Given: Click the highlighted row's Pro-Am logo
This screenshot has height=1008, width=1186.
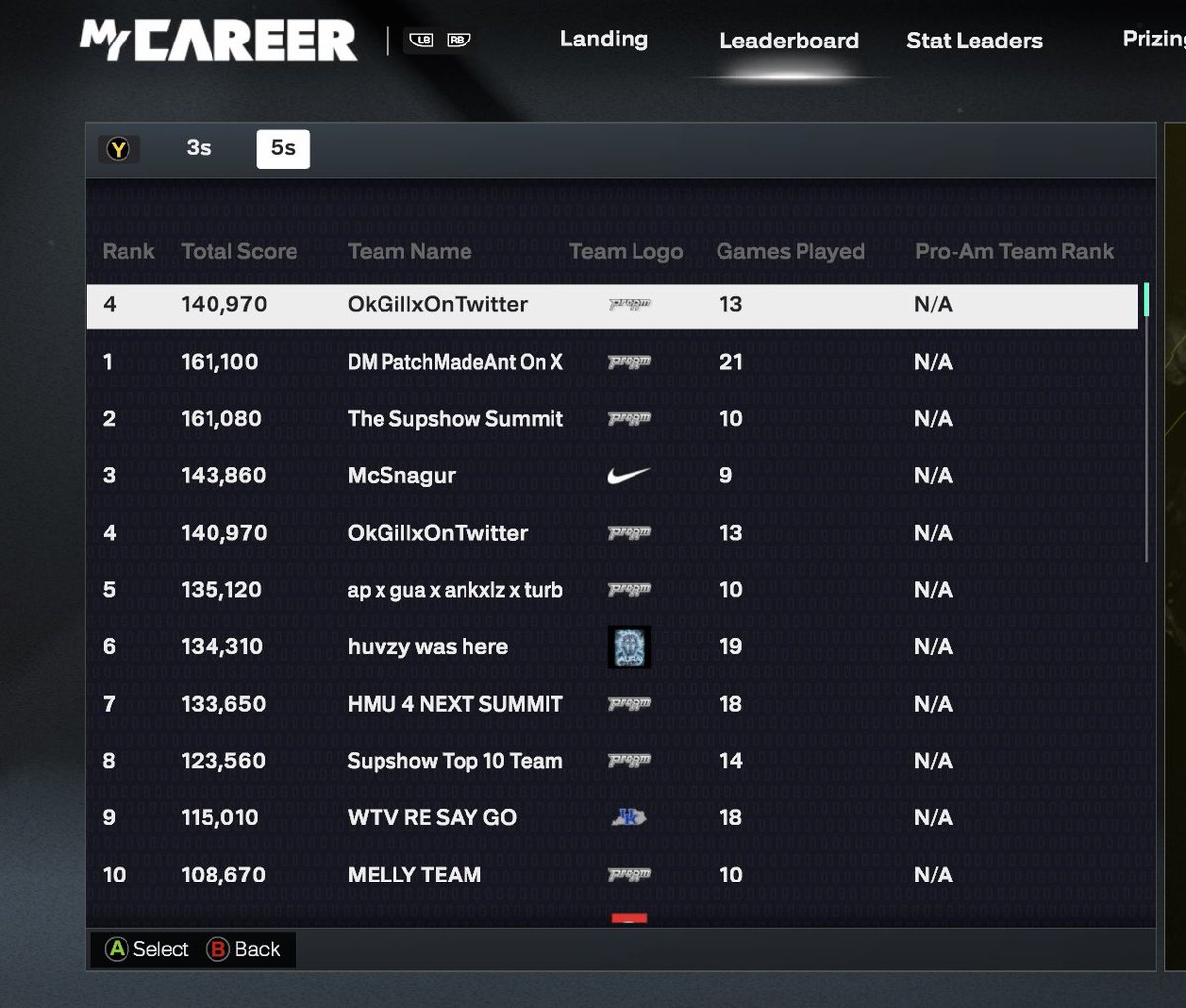Looking at the screenshot, I should click(630, 305).
